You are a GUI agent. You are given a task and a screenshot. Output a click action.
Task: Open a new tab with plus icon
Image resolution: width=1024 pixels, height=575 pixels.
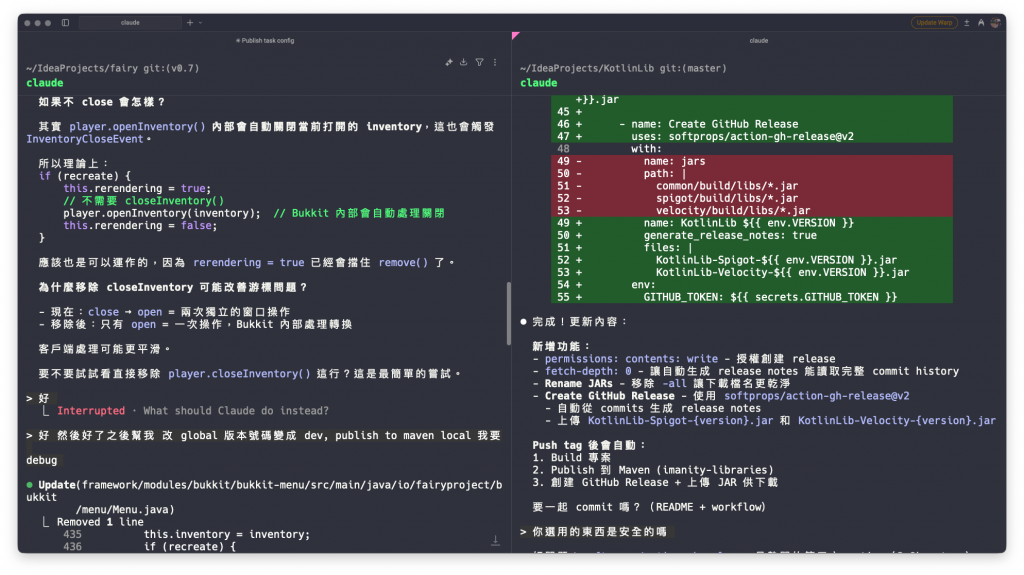click(190, 22)
